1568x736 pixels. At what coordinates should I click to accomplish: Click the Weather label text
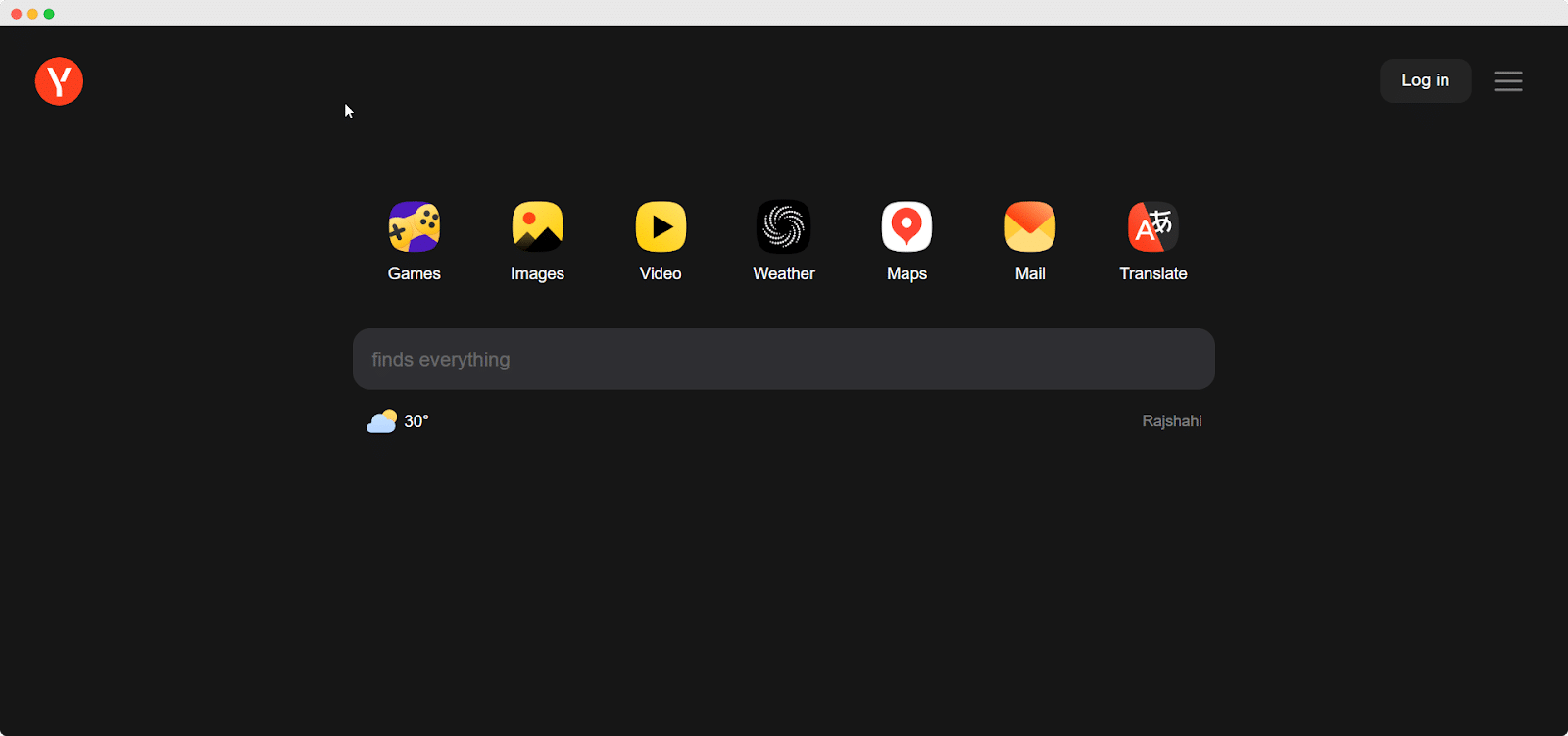(784, 273)
